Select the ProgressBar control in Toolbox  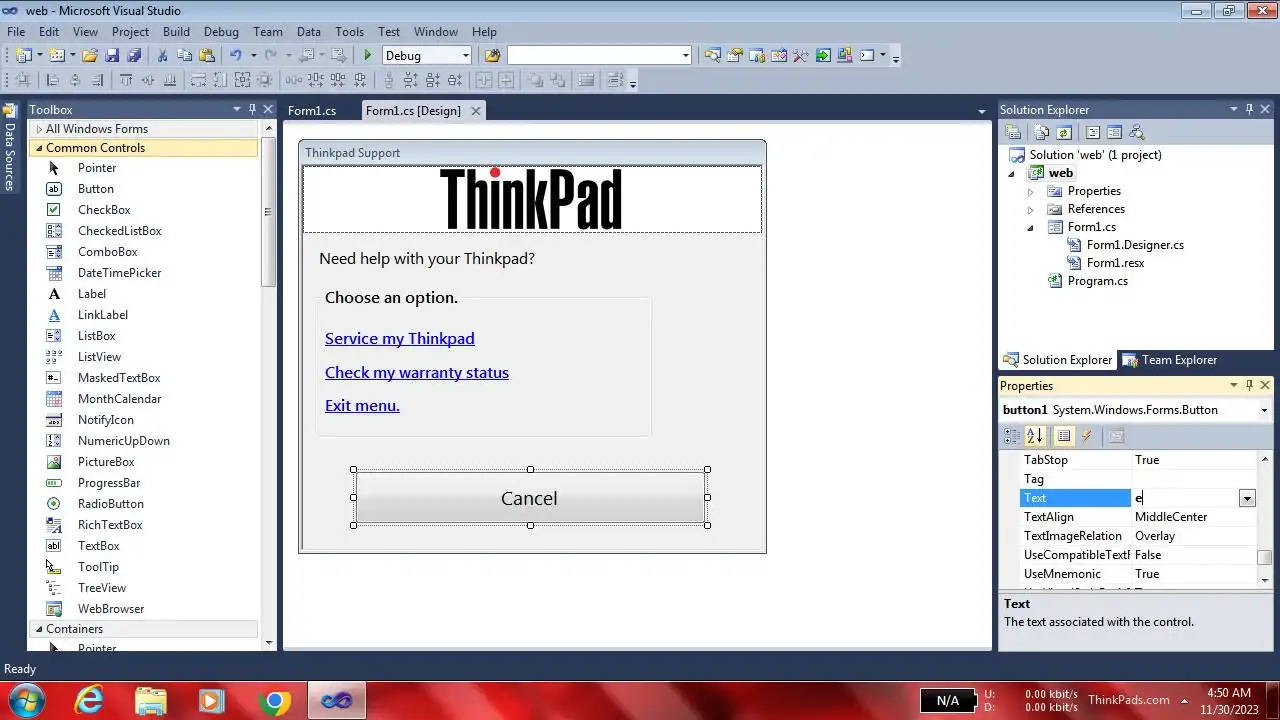click(109, 483)
